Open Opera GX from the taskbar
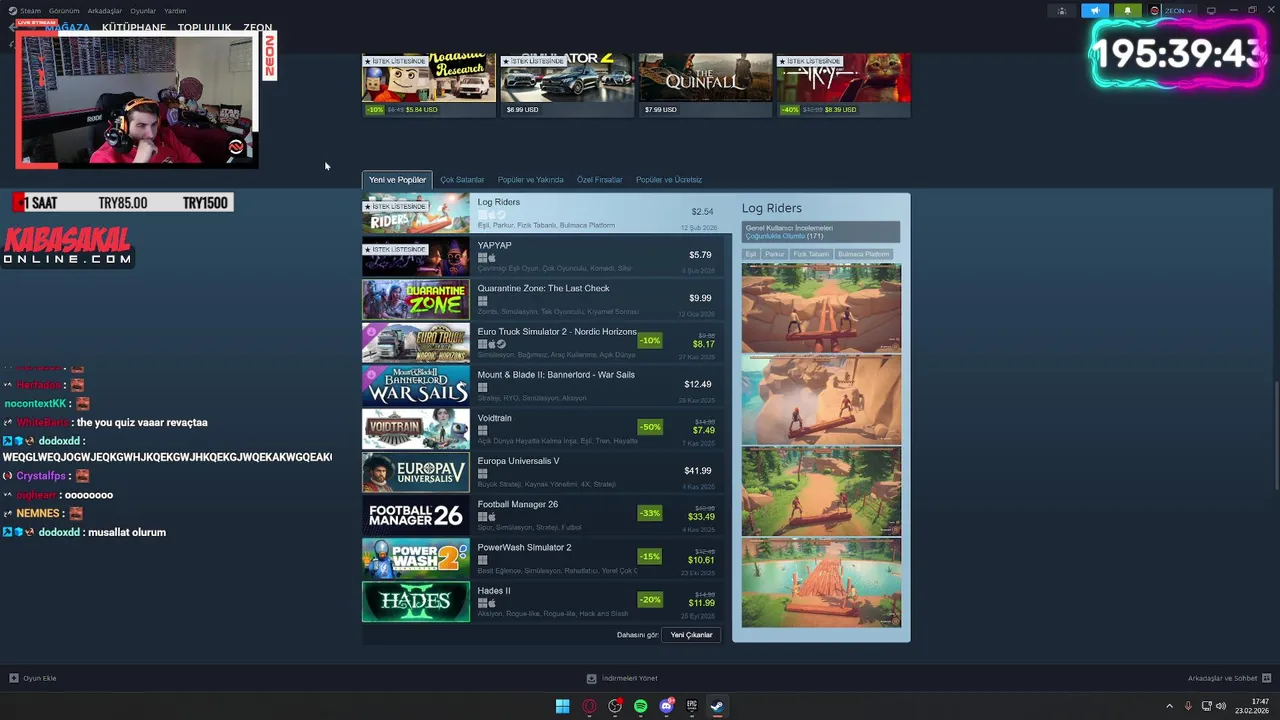This screenshot has height=720, width=1280. coord(589,706)
